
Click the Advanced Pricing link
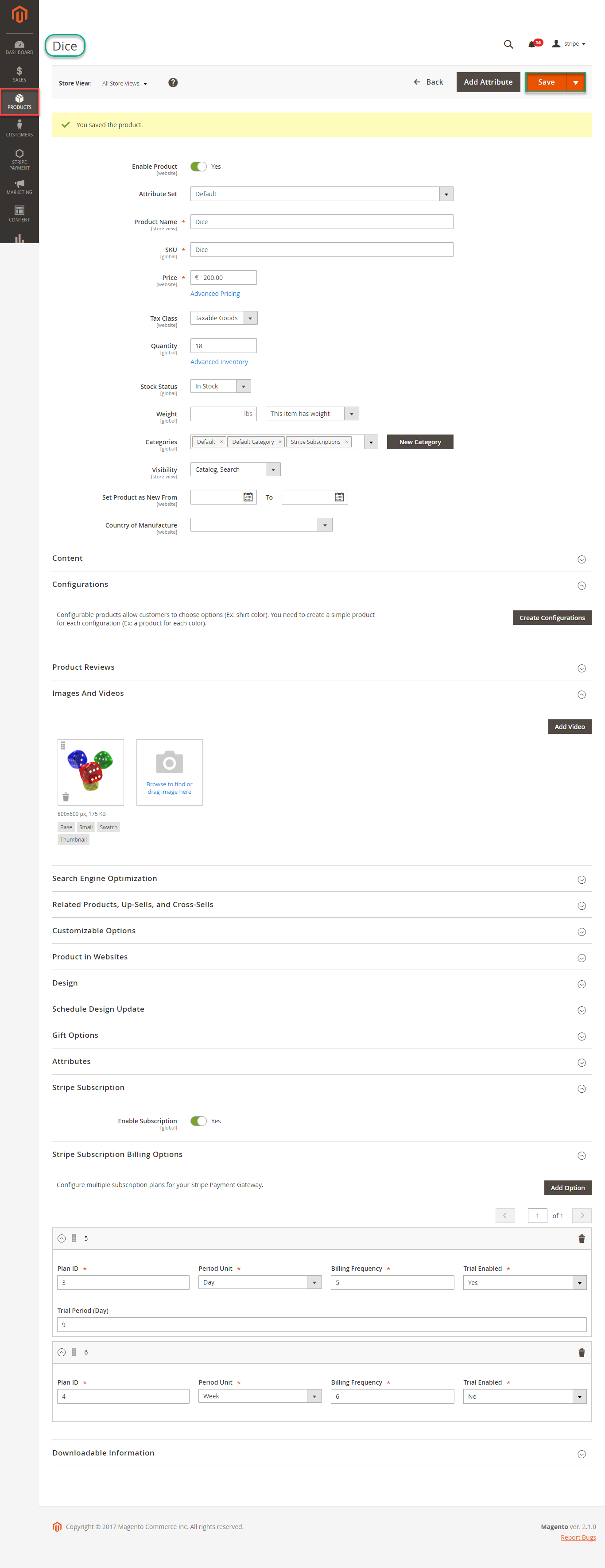215,293
